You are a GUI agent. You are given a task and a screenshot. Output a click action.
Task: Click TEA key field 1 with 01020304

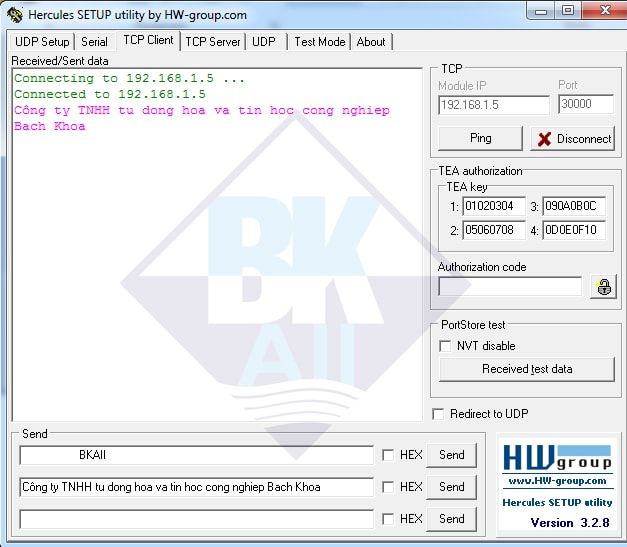[x=494, y=206]
